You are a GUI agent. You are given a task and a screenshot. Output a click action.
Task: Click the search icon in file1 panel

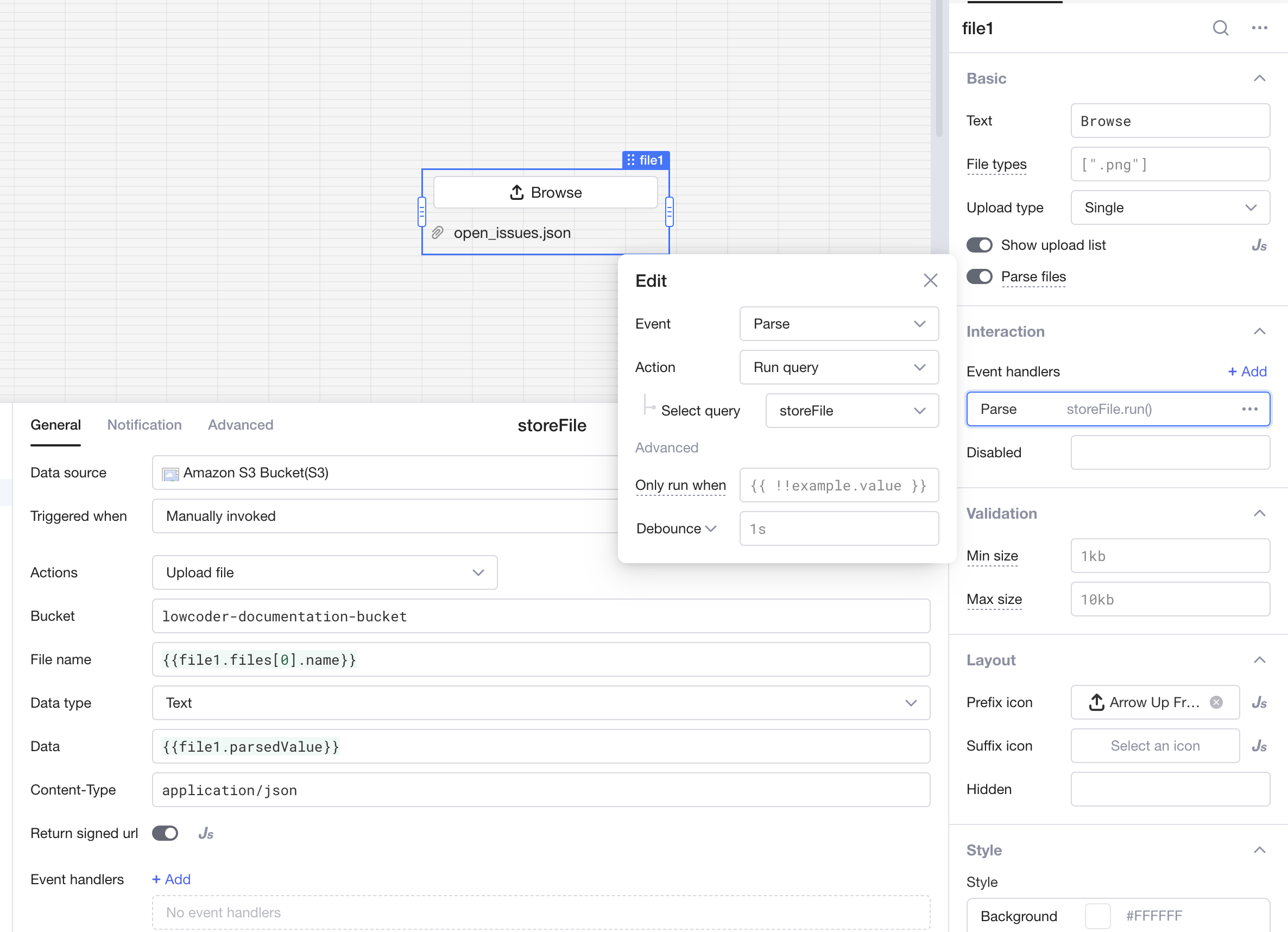point(1220,28)
